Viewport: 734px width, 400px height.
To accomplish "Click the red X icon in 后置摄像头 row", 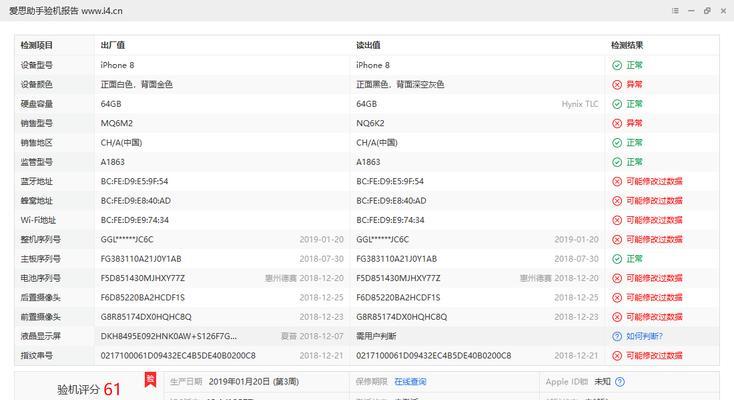I will click(x=617, y=298).
